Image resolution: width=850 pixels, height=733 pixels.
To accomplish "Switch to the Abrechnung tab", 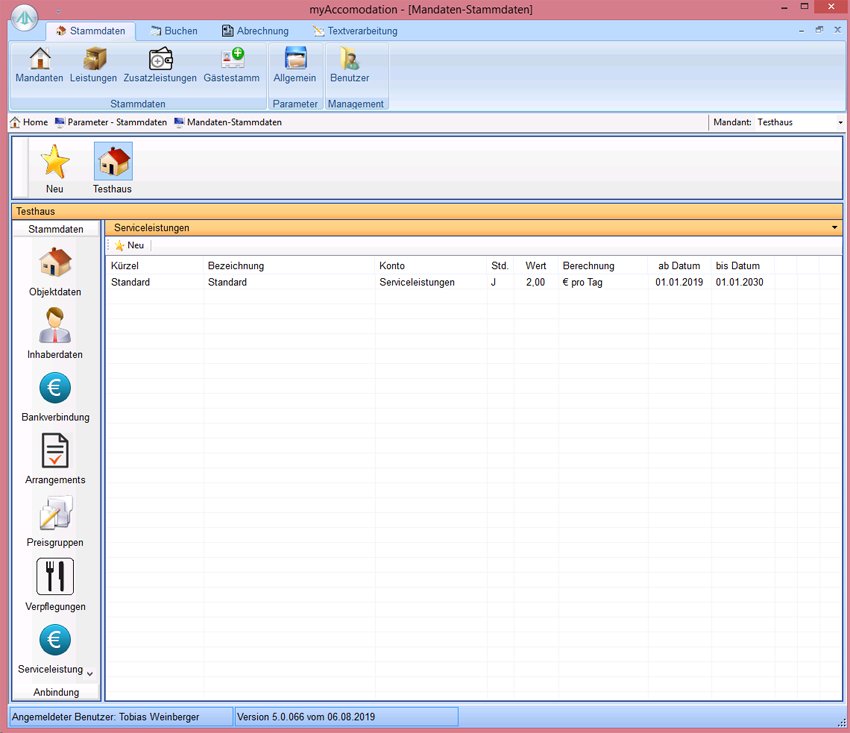I will coord(255,31).
